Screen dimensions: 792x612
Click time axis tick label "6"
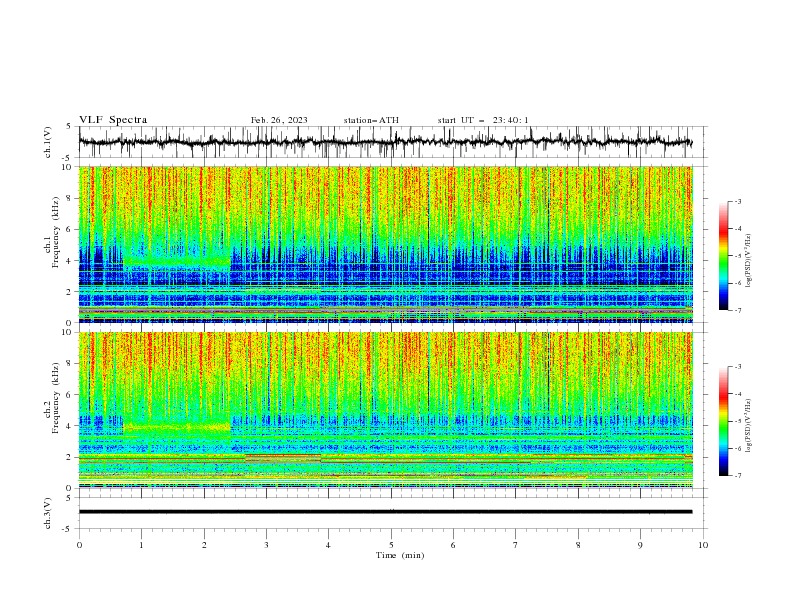click(453, 545)
